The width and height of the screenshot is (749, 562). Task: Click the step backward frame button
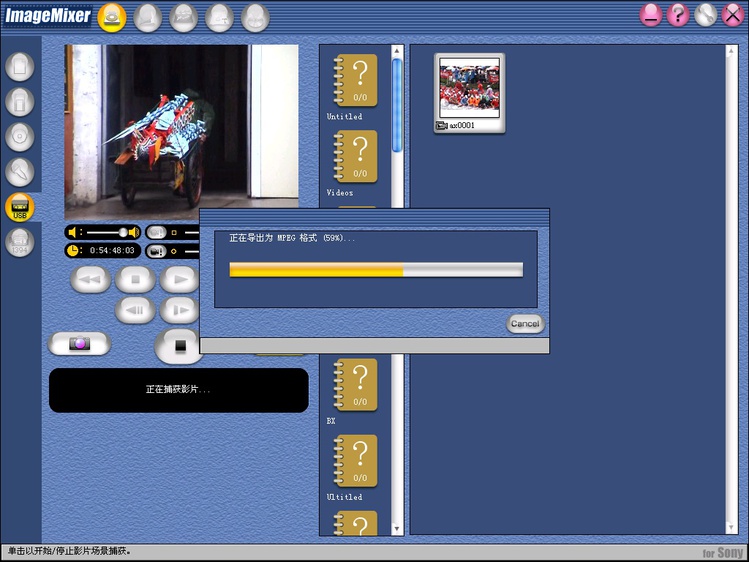[x=135, y=310]
